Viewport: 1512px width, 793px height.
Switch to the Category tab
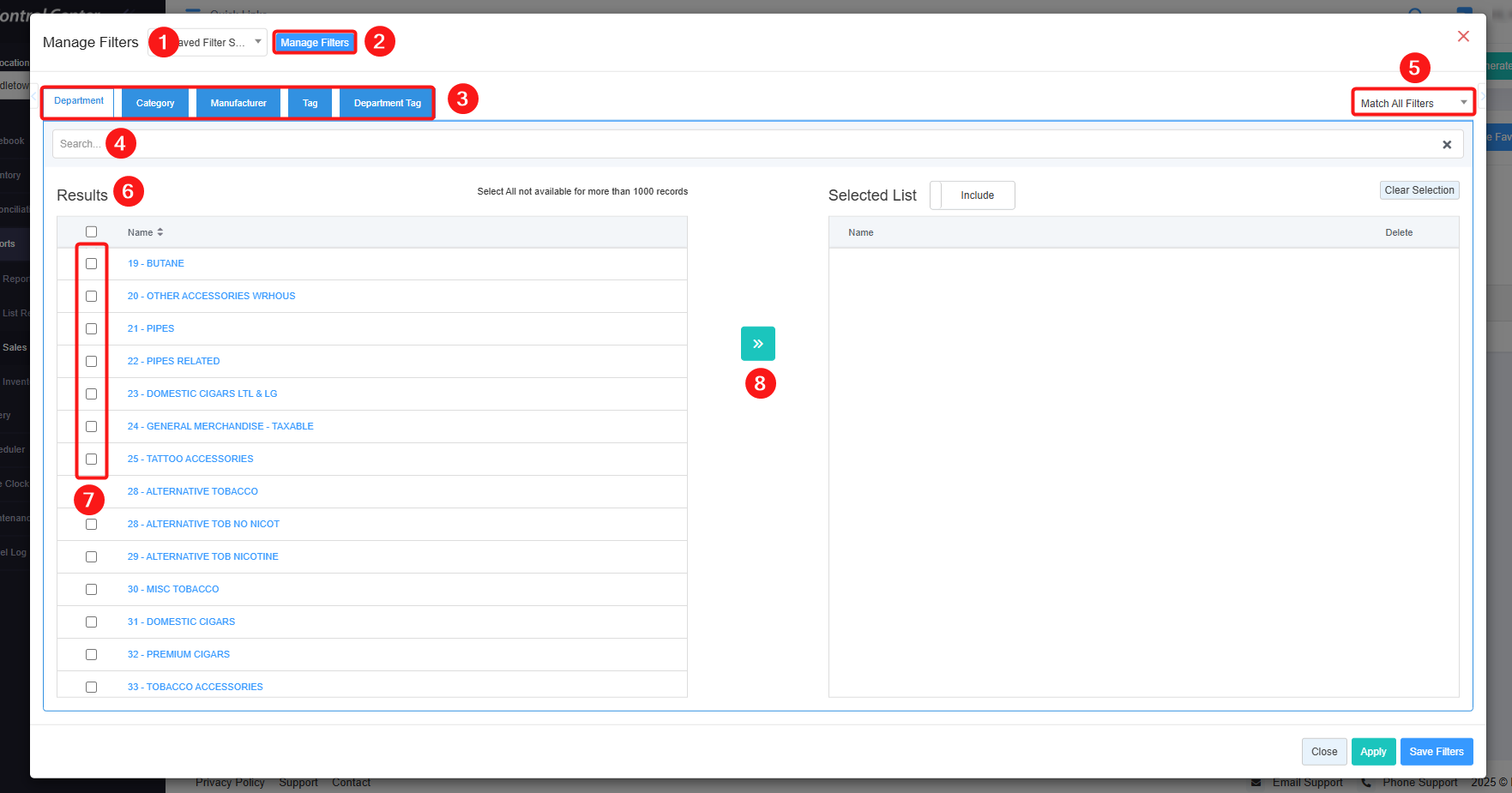[155, 103]
